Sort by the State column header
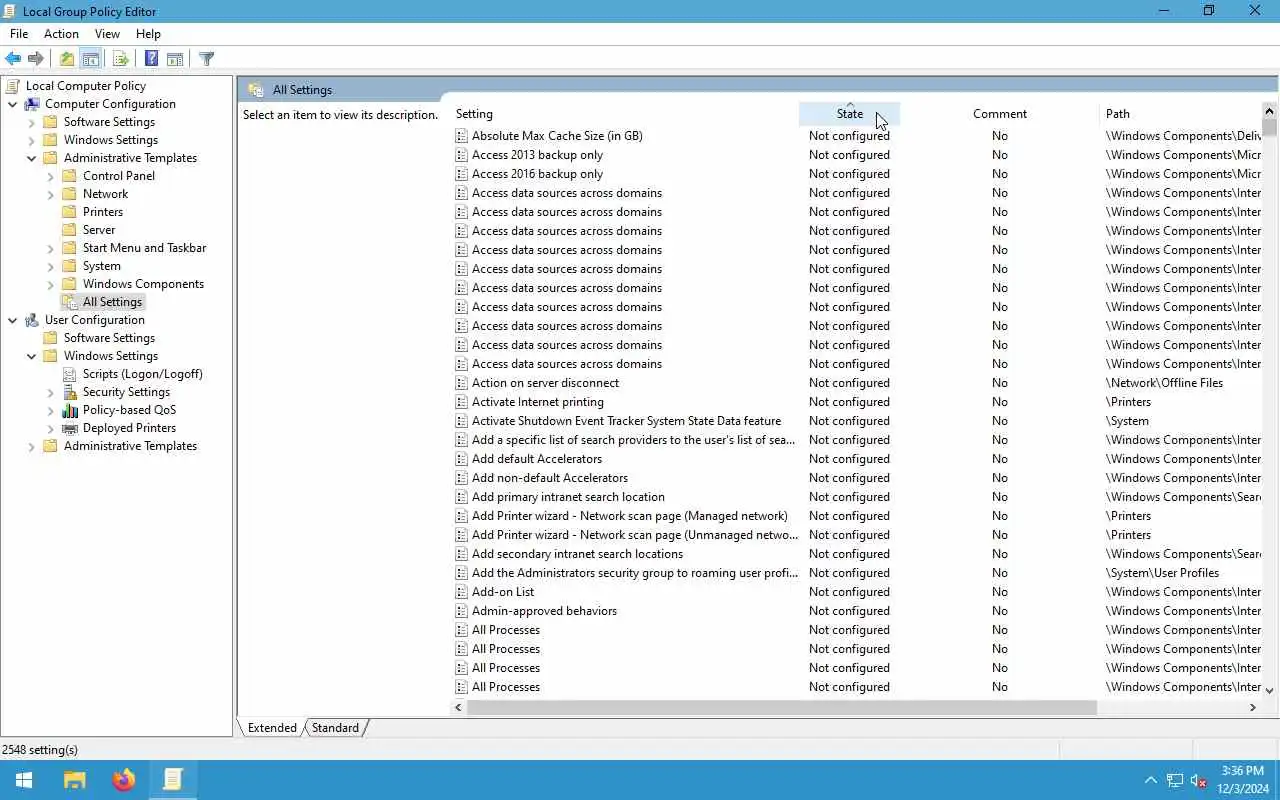1280x800 pixels. (849, 114)
